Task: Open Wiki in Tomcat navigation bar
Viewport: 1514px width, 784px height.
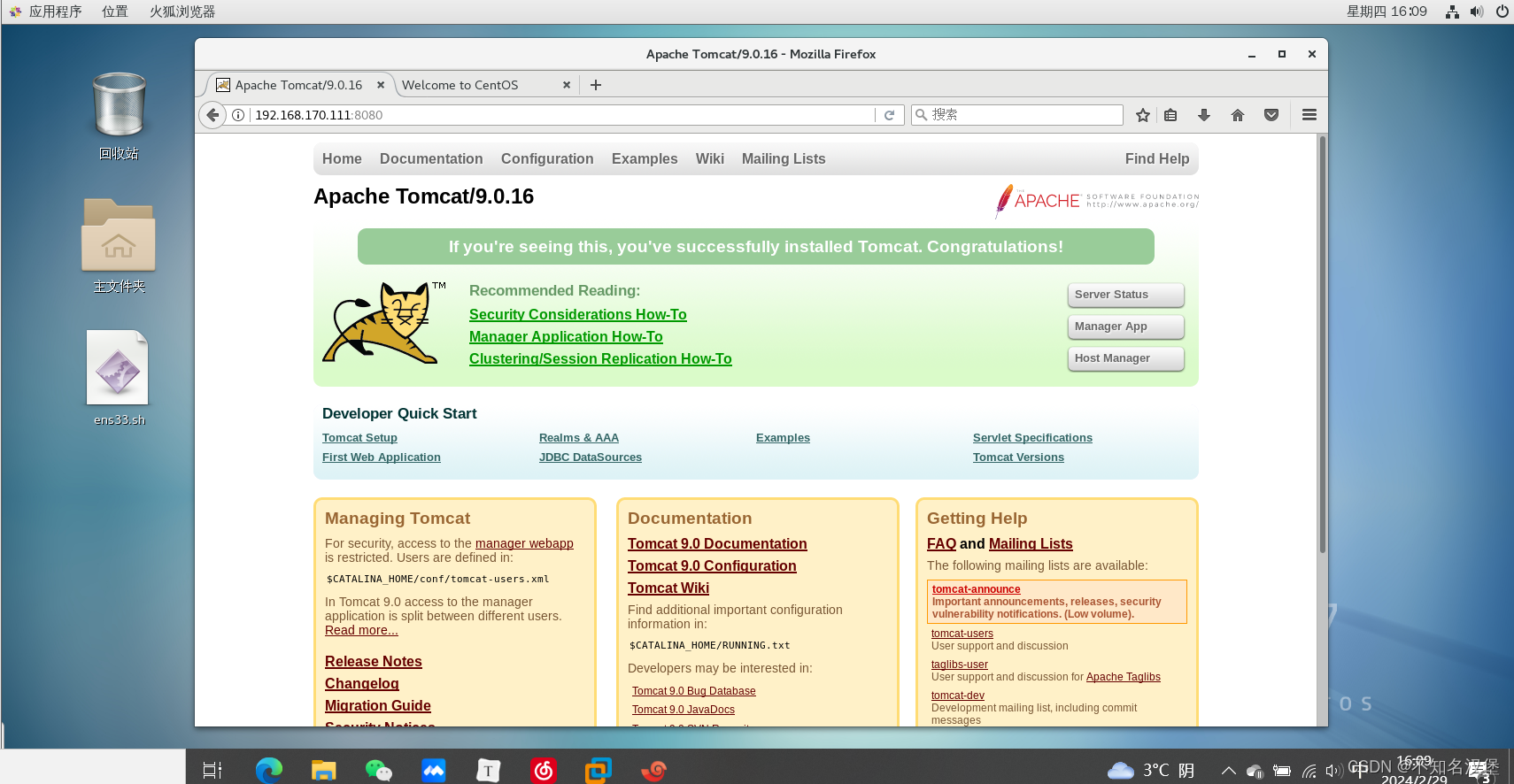Action: pyautogui.click(x=710, y=159)
